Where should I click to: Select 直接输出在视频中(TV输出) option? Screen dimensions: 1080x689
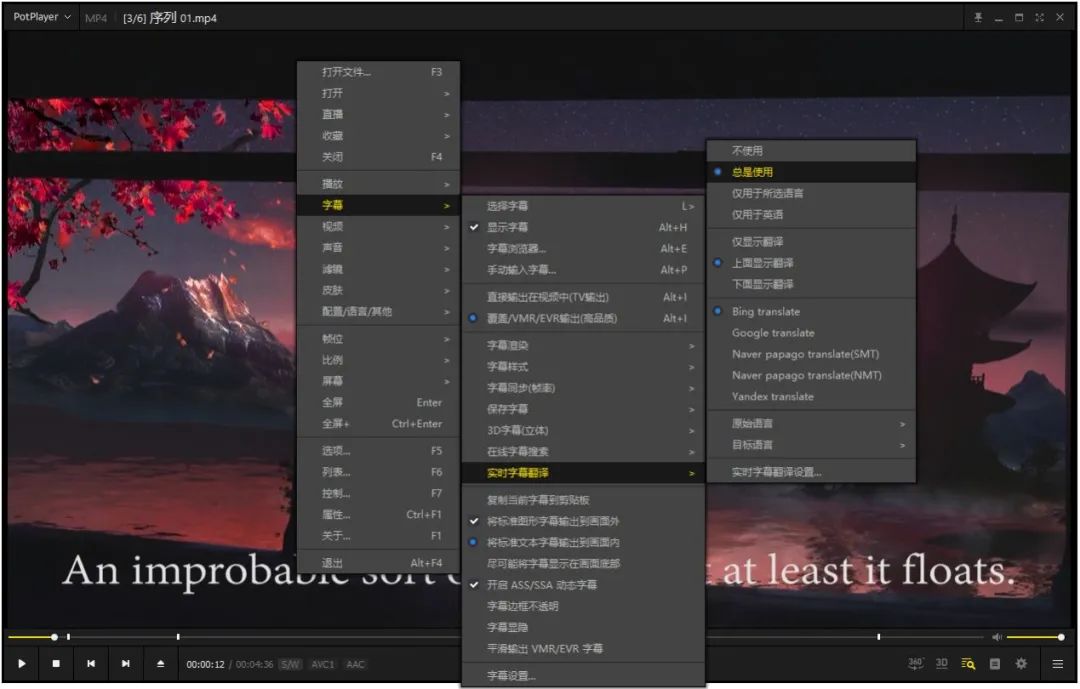pos(583,296)
